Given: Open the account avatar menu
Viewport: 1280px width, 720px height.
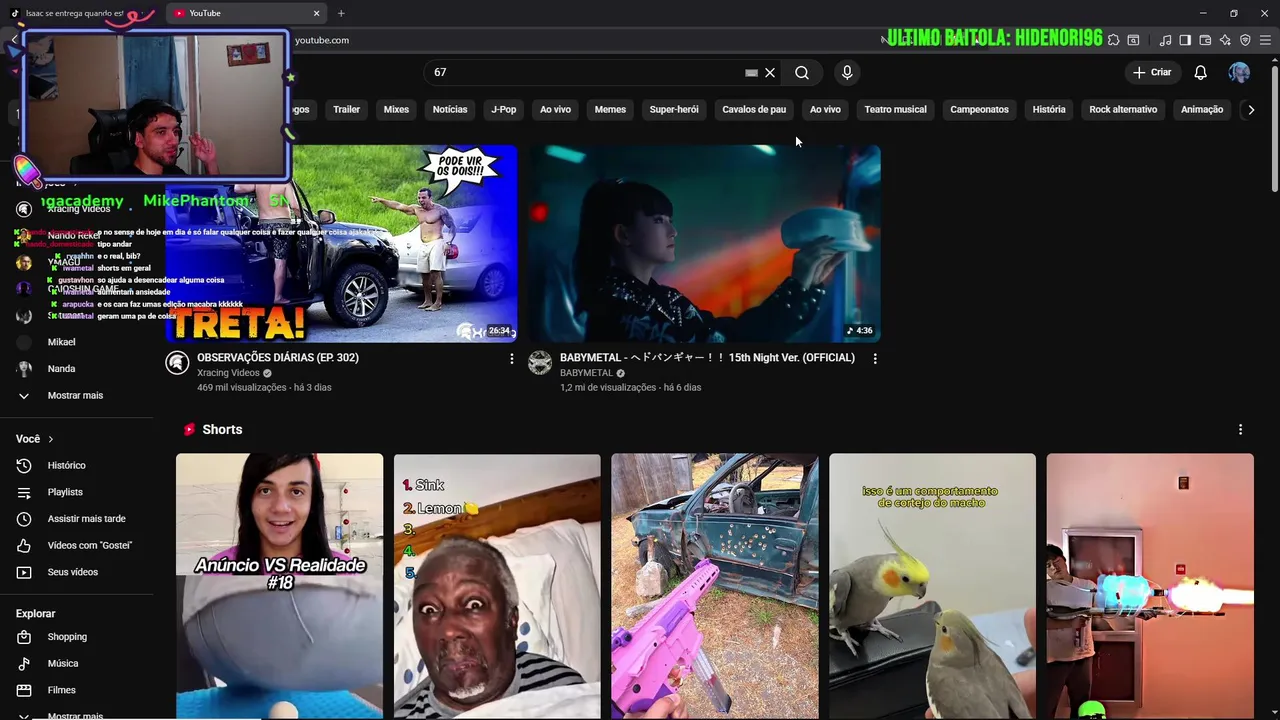Looking at the screenshot, I should click(x=1239, y=72).
